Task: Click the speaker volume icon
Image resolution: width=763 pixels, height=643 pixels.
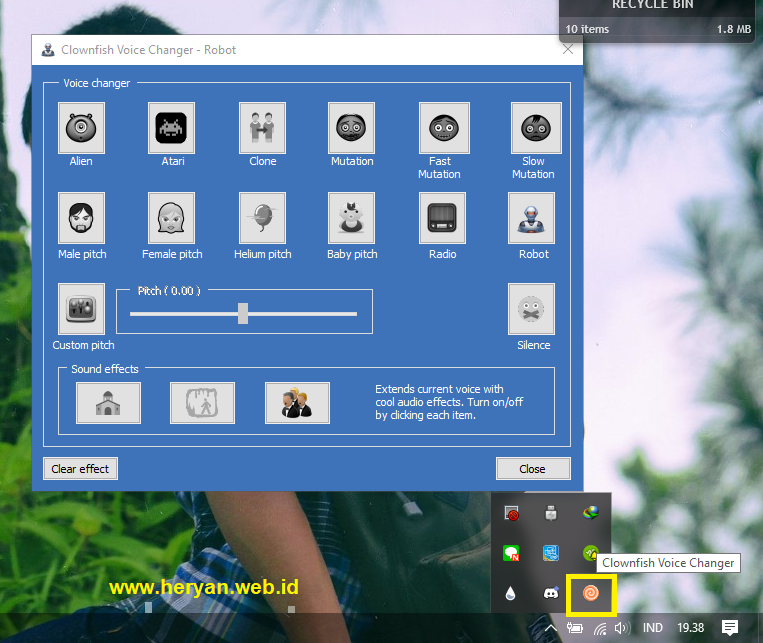Action: [x=622, y=628]
